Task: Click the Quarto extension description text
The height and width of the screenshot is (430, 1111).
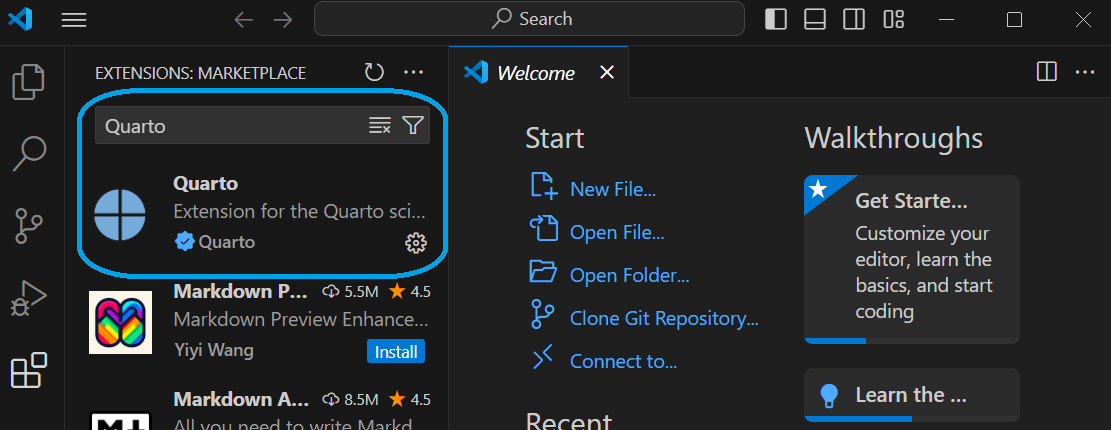Action: click(x=301, y=212)
